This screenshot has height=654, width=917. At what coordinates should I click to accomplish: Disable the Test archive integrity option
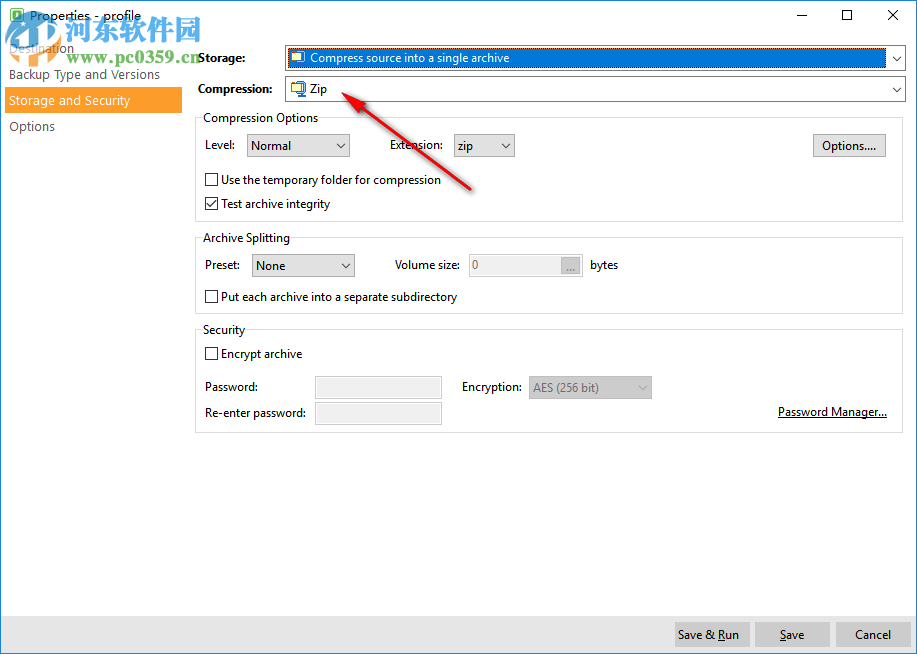[211, 203]
